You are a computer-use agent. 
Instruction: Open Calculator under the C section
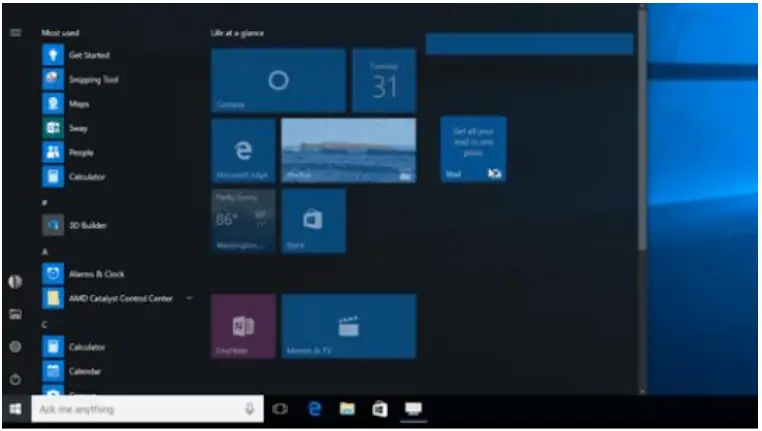(x=73, y=346)
